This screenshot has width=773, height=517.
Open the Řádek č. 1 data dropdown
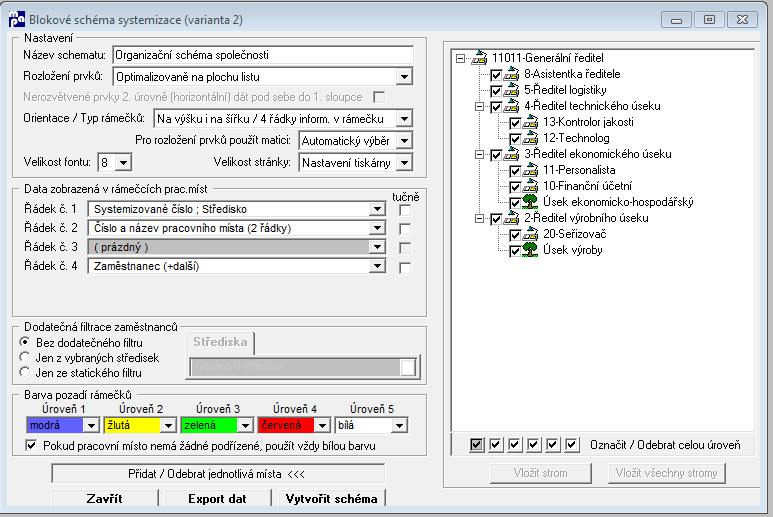377,209
